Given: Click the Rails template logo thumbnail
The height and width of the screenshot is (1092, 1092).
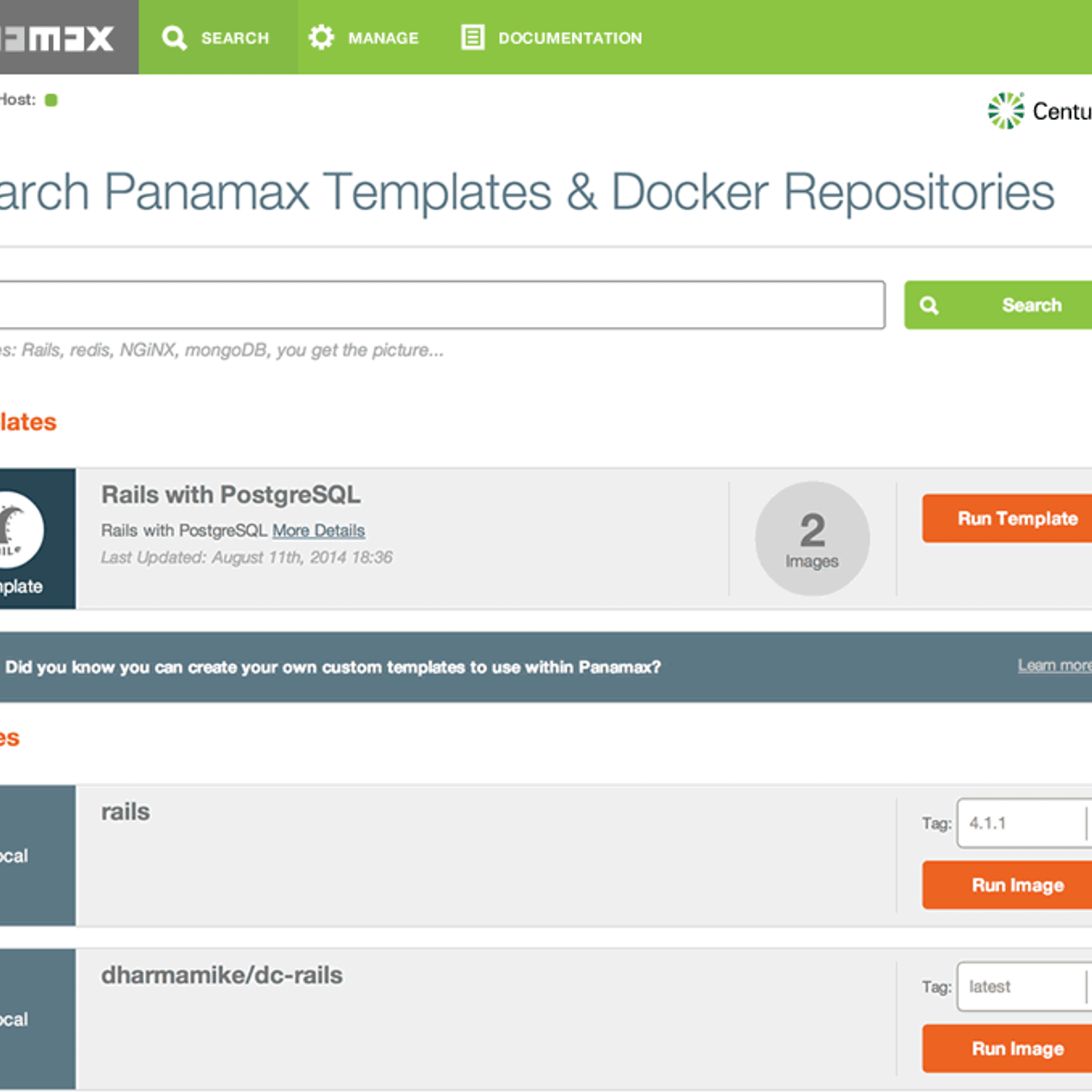Looking at the screenshot, I should [x=20, y=530].
